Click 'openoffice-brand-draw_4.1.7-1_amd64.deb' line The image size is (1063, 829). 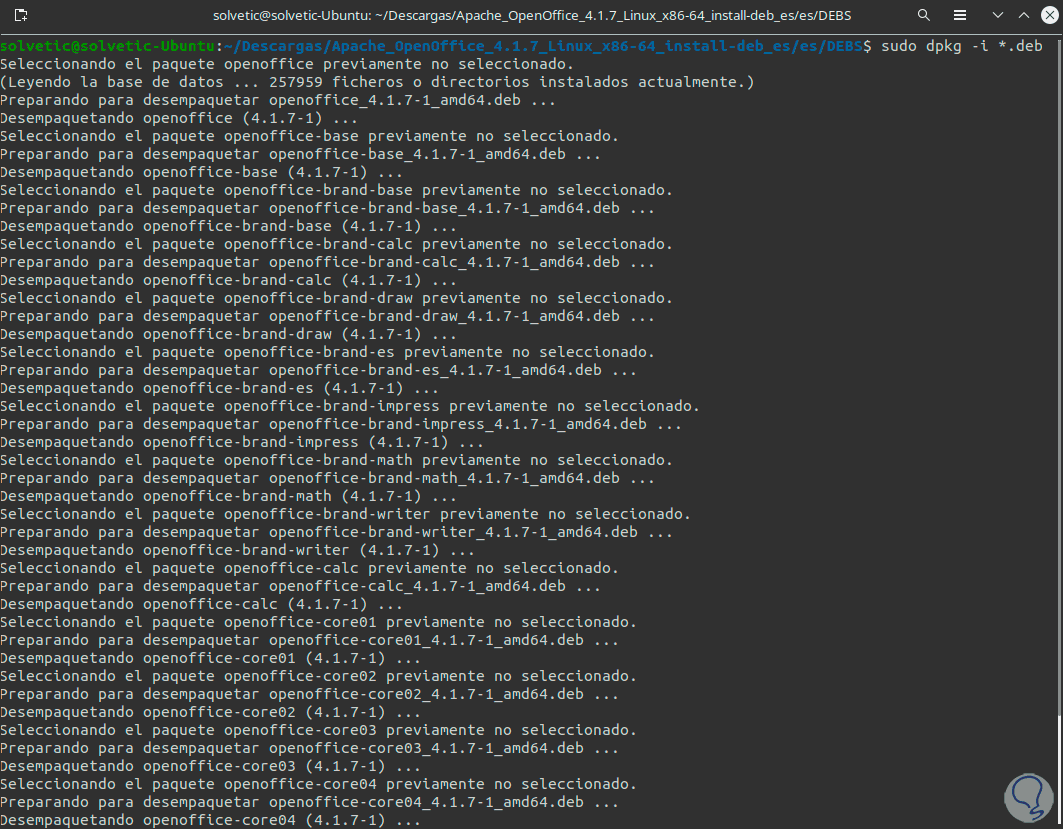[x=327, y=317]
